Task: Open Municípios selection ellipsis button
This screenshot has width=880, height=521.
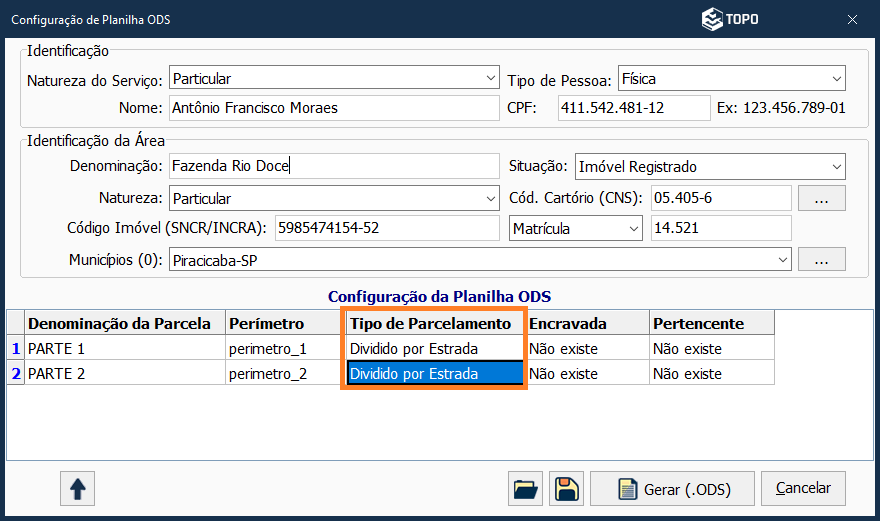Action: coord(821,260)
